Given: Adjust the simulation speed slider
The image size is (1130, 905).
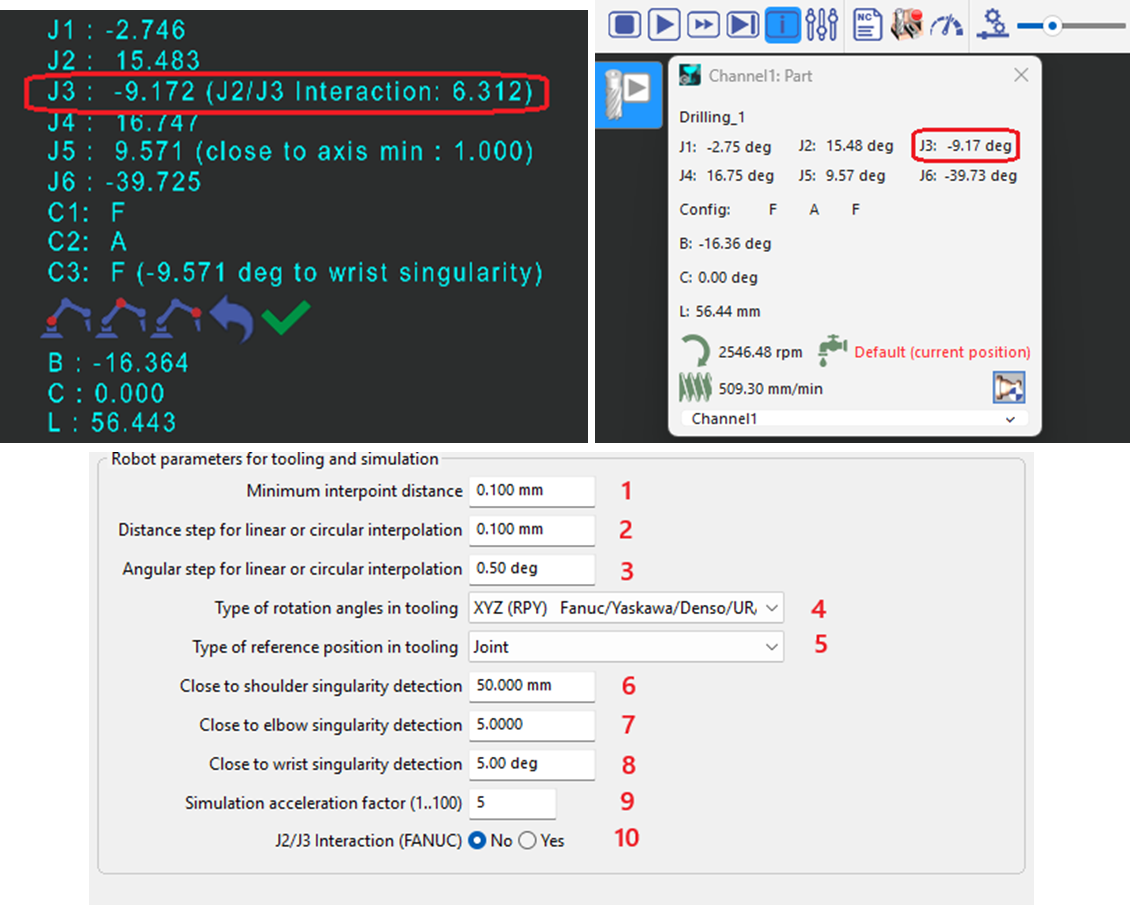Looking at the screenshot, I should pyautogui.click(x=1052, y=27).
